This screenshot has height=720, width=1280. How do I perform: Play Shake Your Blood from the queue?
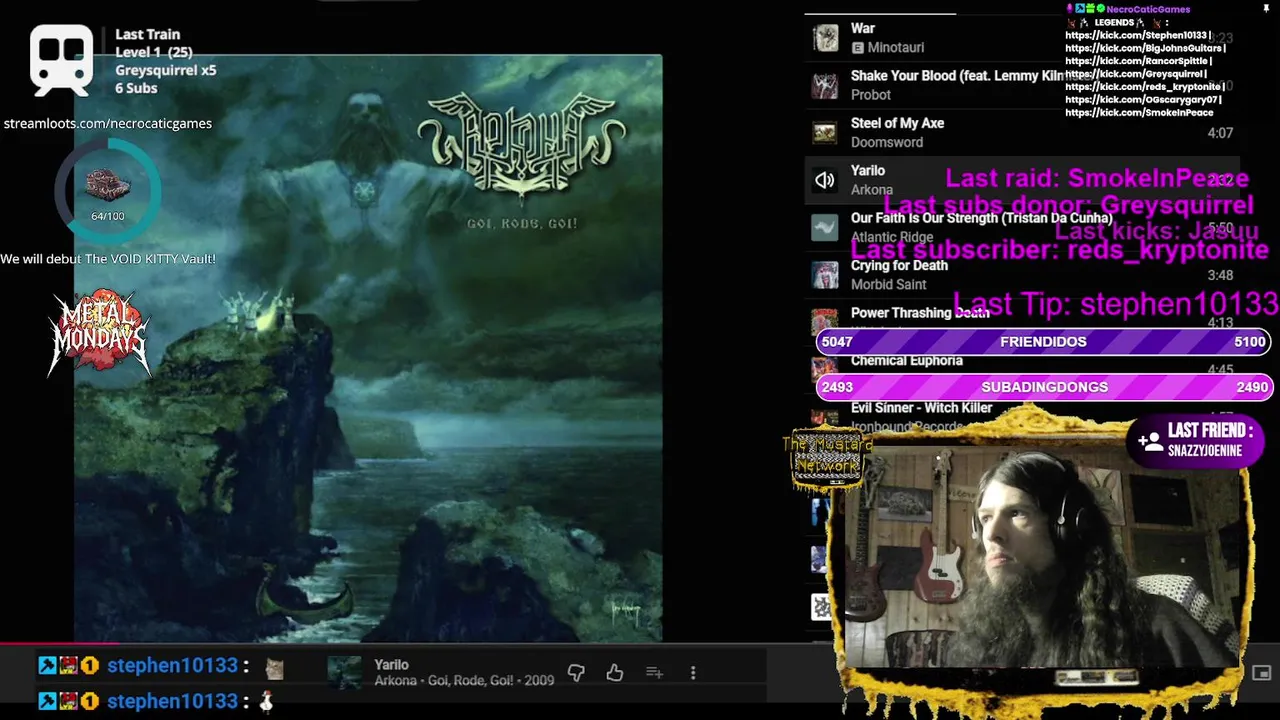(x=1022, y=85)
